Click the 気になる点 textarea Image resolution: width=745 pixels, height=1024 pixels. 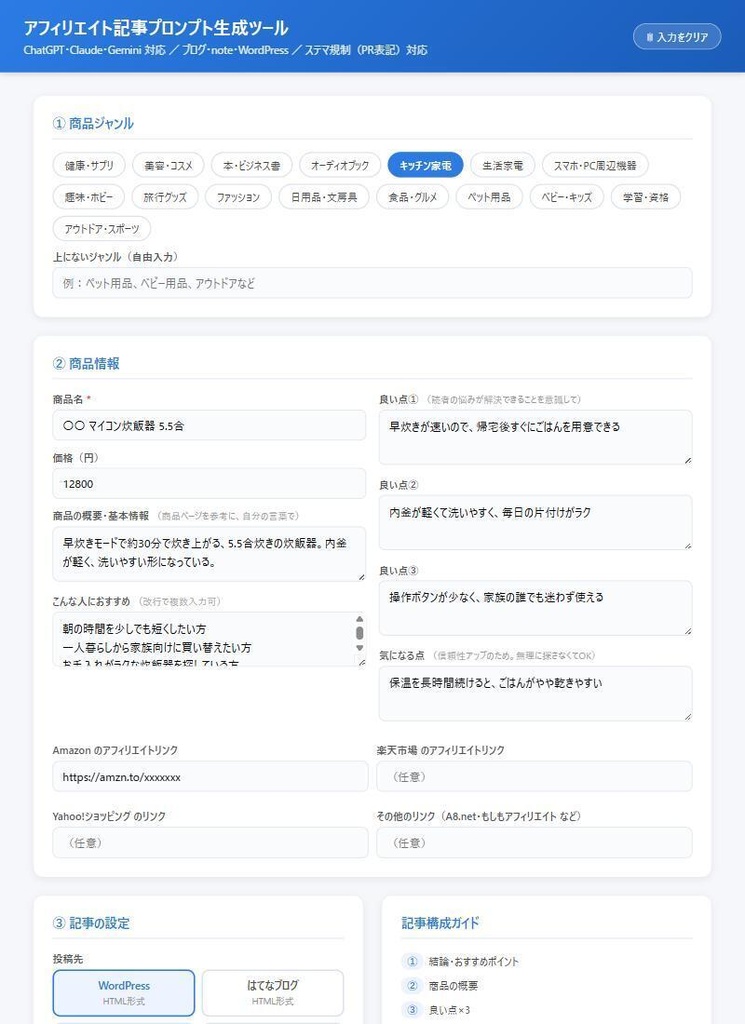535,693
